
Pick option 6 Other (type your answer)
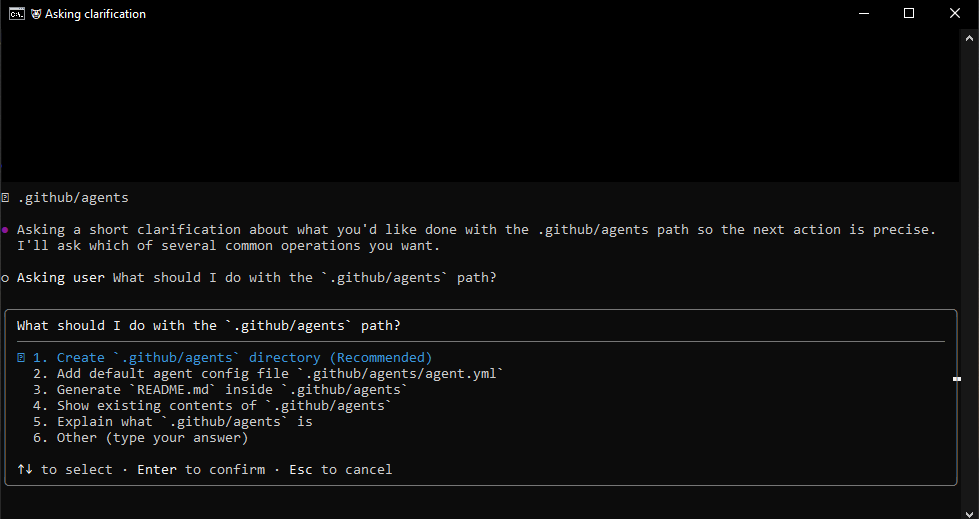[x=140, y=438]
